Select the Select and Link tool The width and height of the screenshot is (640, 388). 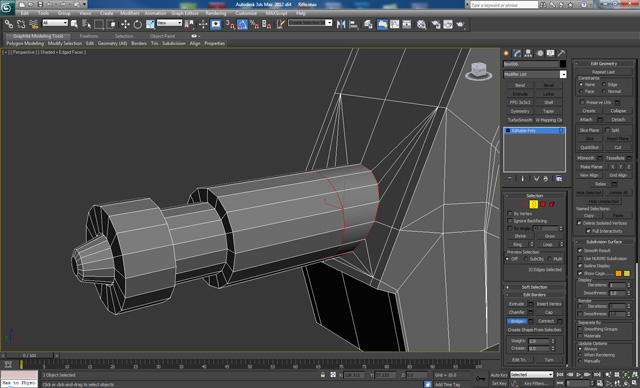coord(9,24)
